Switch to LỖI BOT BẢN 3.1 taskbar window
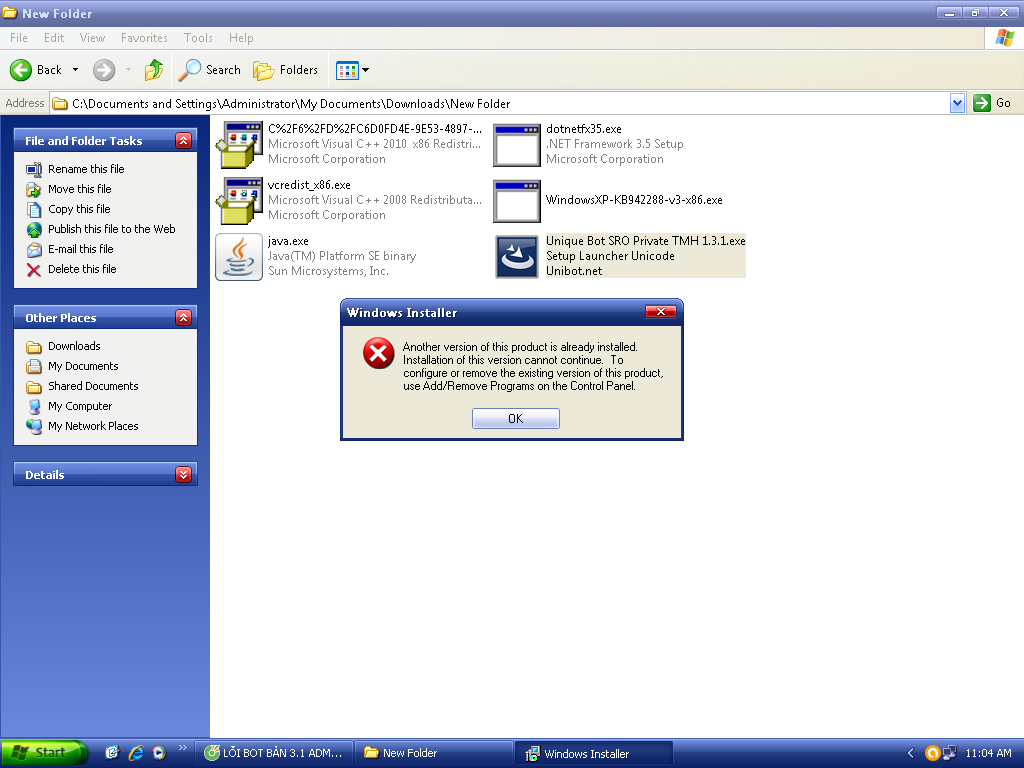Viewport: 1024px width, 768px height. (274, 753)
